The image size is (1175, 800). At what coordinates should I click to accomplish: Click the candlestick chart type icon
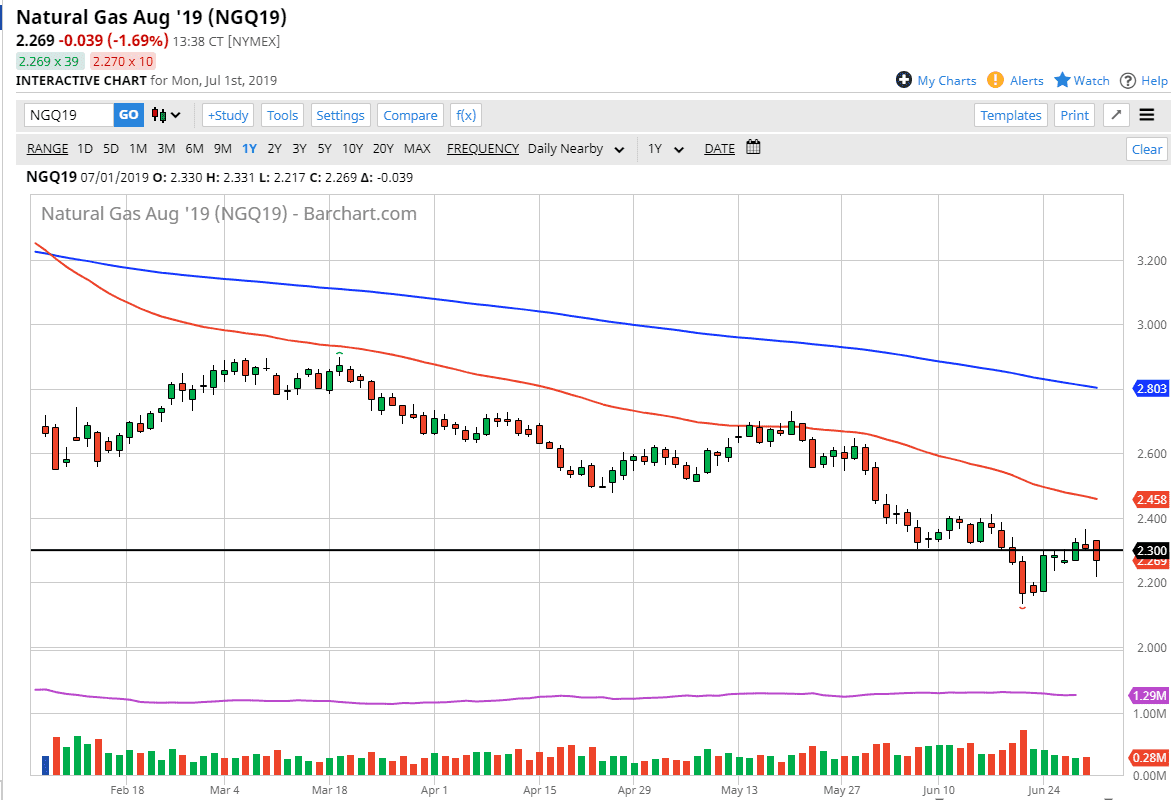pyautogui.click(x=160, y=115)
